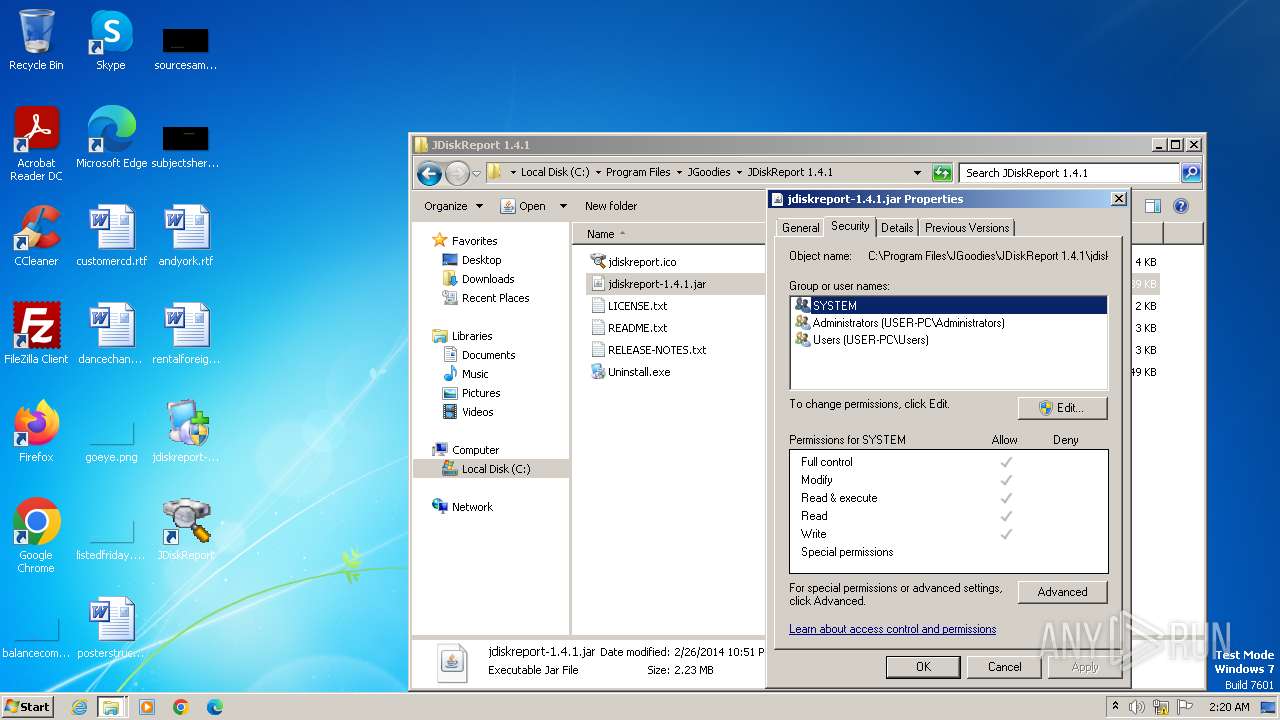Open andyork.rtf document icon
Screen dimensions: 1280x720
[186, 235]
